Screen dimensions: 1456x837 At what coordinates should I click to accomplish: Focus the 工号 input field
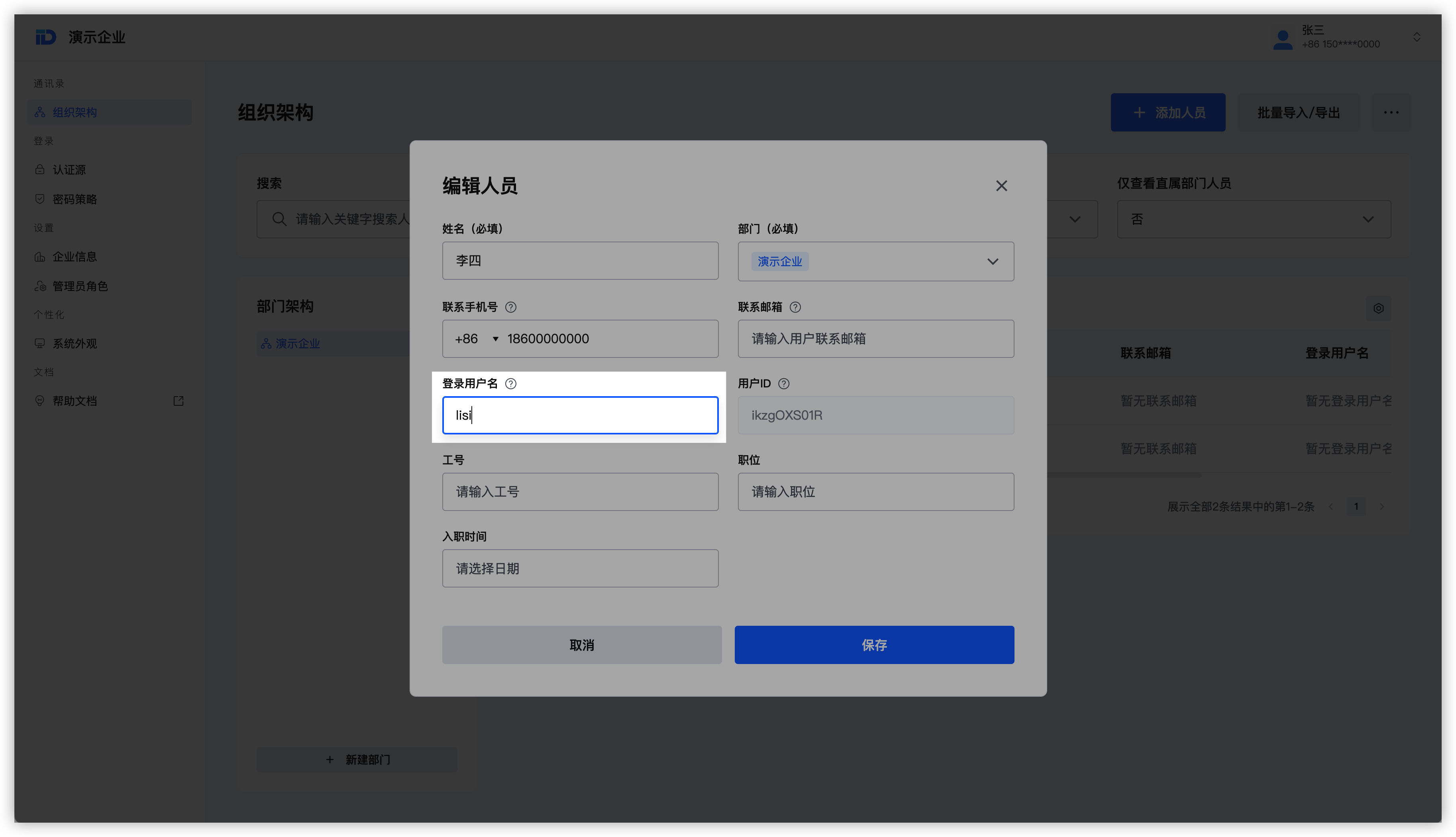[x=580, y=491]
